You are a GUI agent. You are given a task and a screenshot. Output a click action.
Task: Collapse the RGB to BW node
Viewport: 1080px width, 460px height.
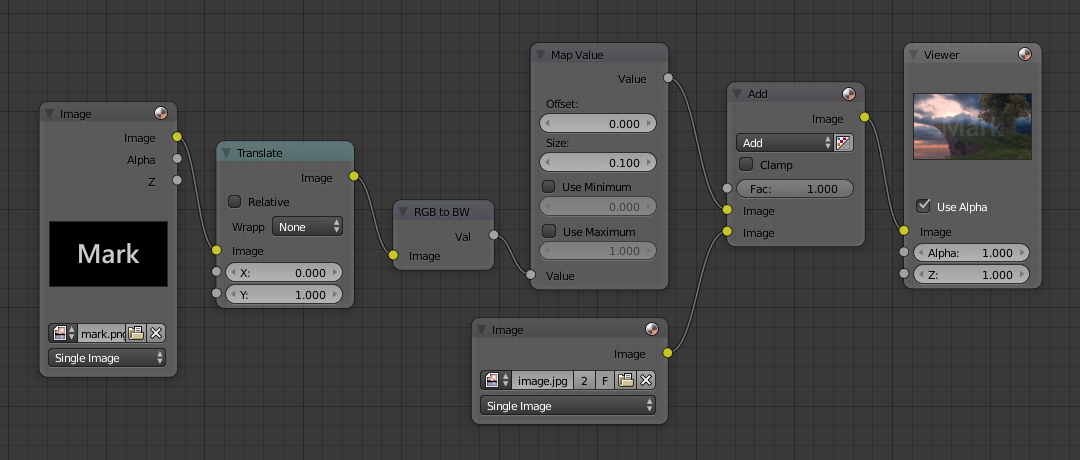click(403, 212)
